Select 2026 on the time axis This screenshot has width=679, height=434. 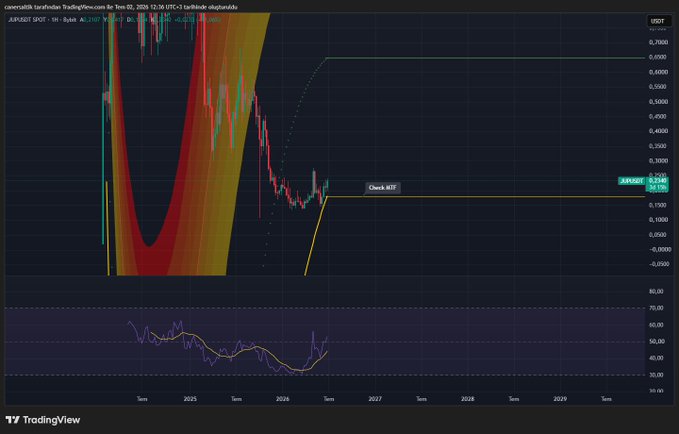(282, 399)
